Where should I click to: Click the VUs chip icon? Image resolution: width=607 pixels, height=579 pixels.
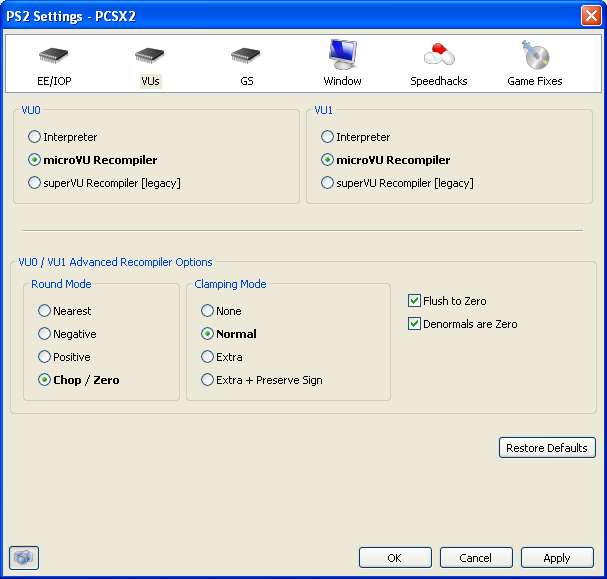pyautogui.click(x=150, y=56)
